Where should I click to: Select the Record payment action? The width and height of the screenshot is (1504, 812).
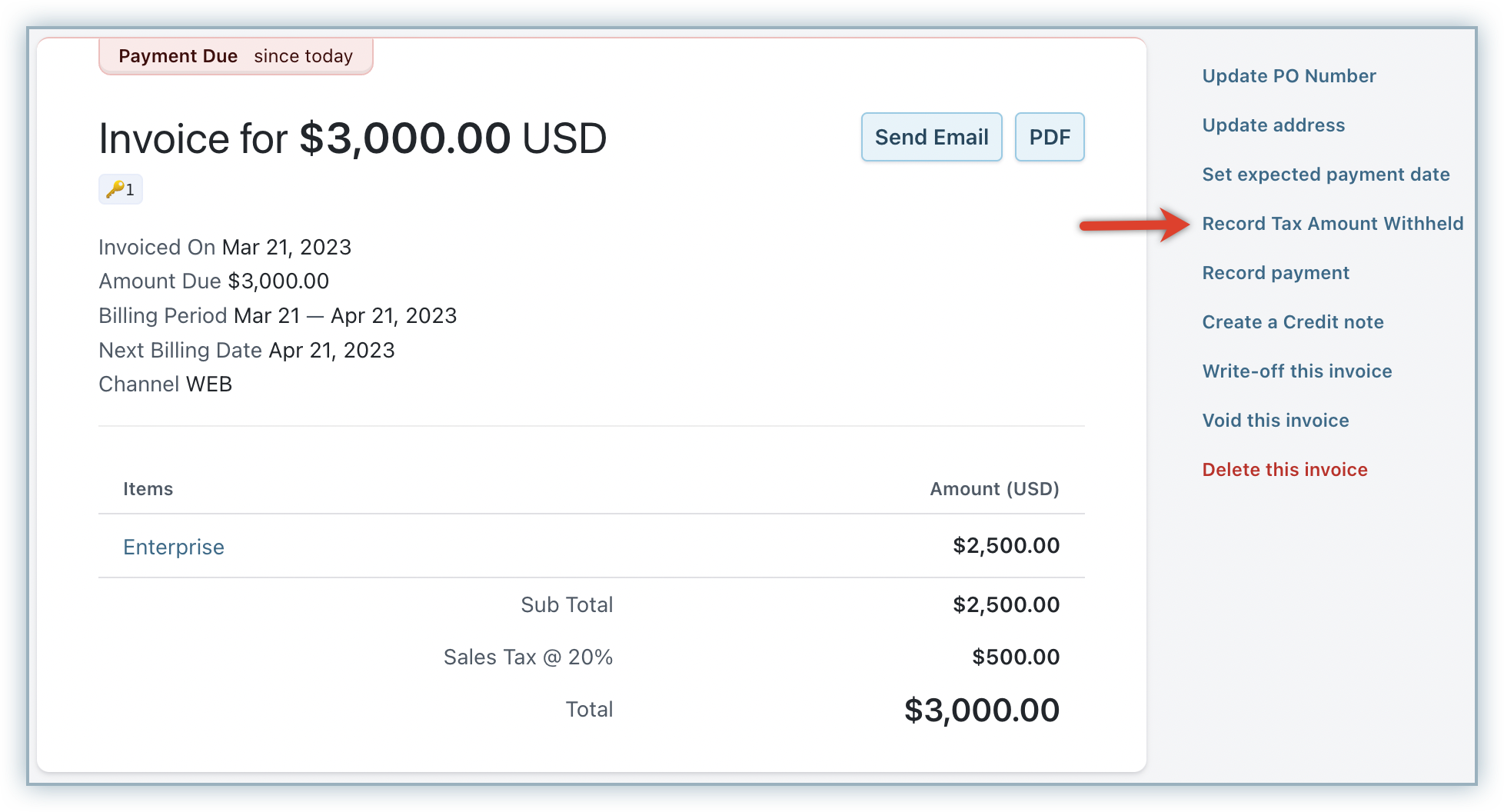pyautogui.click(x=1276, y=273)
